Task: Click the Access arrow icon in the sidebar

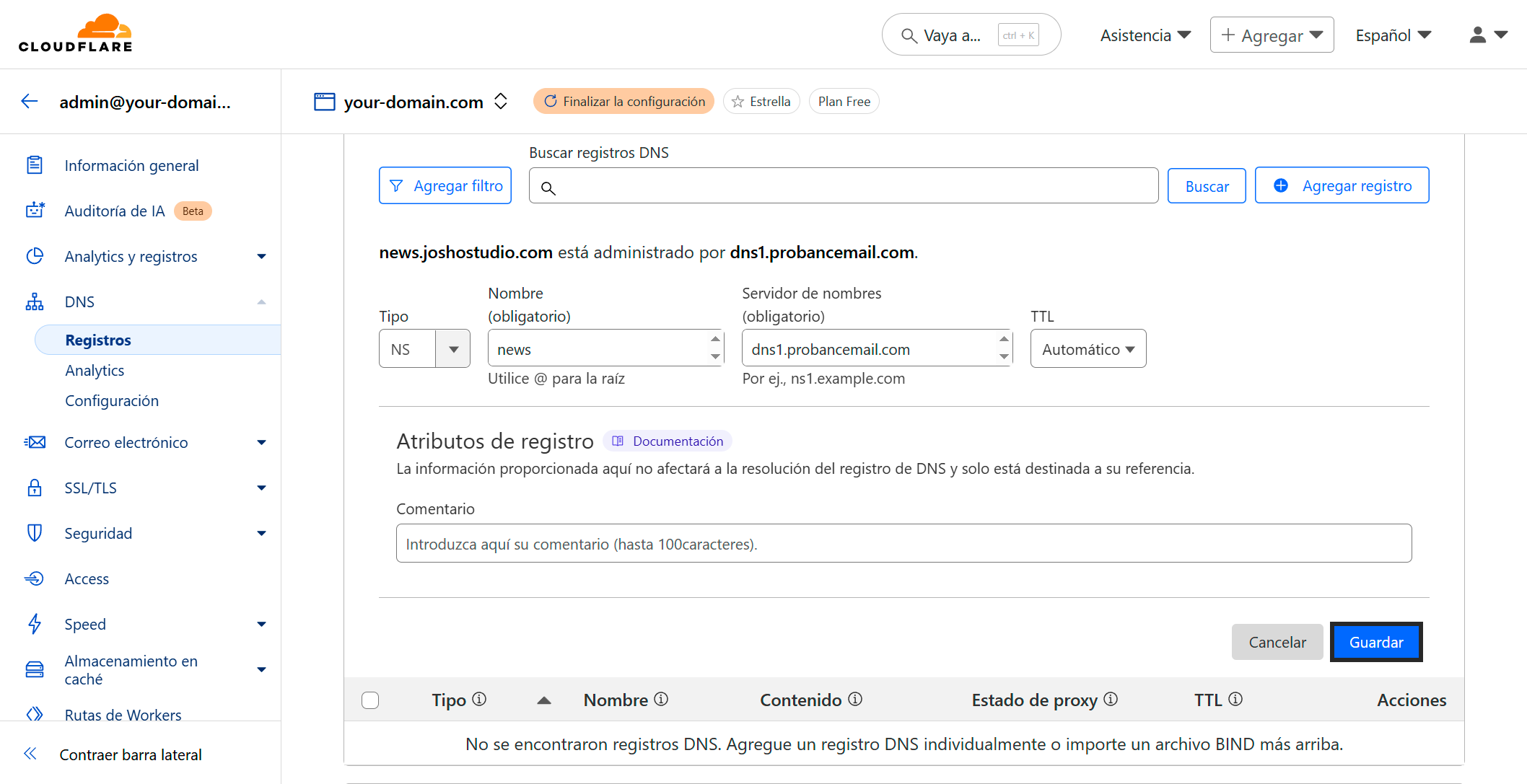Action: [x=35, y=578]
